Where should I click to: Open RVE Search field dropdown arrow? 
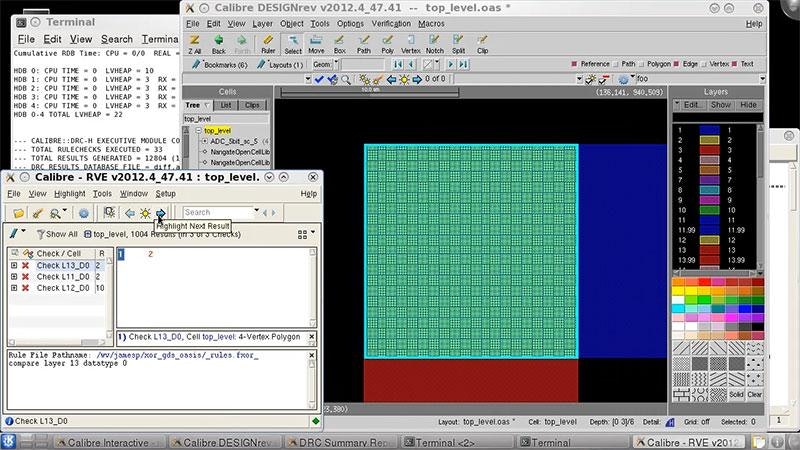tap(257, 210)
